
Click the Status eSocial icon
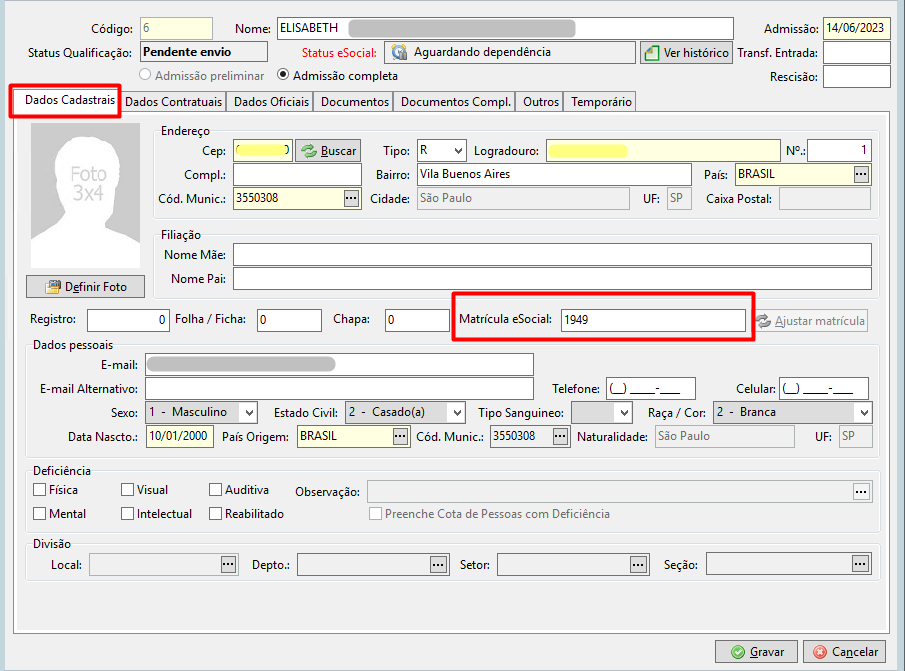399,52
